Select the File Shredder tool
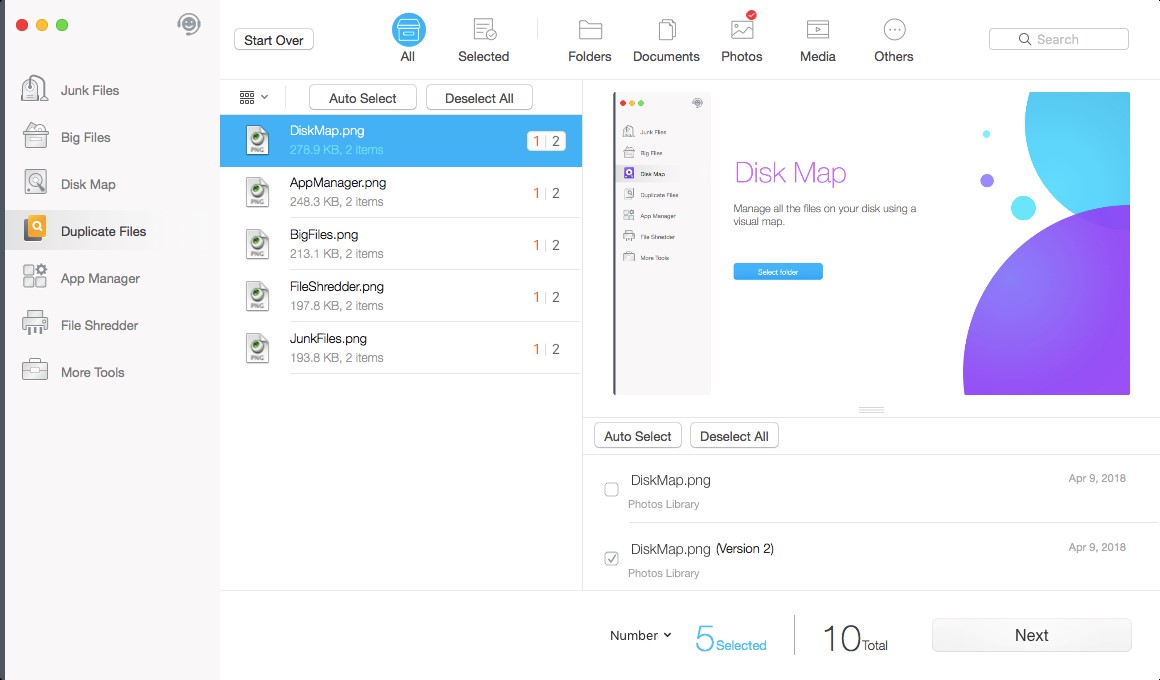 click(97, 324)
